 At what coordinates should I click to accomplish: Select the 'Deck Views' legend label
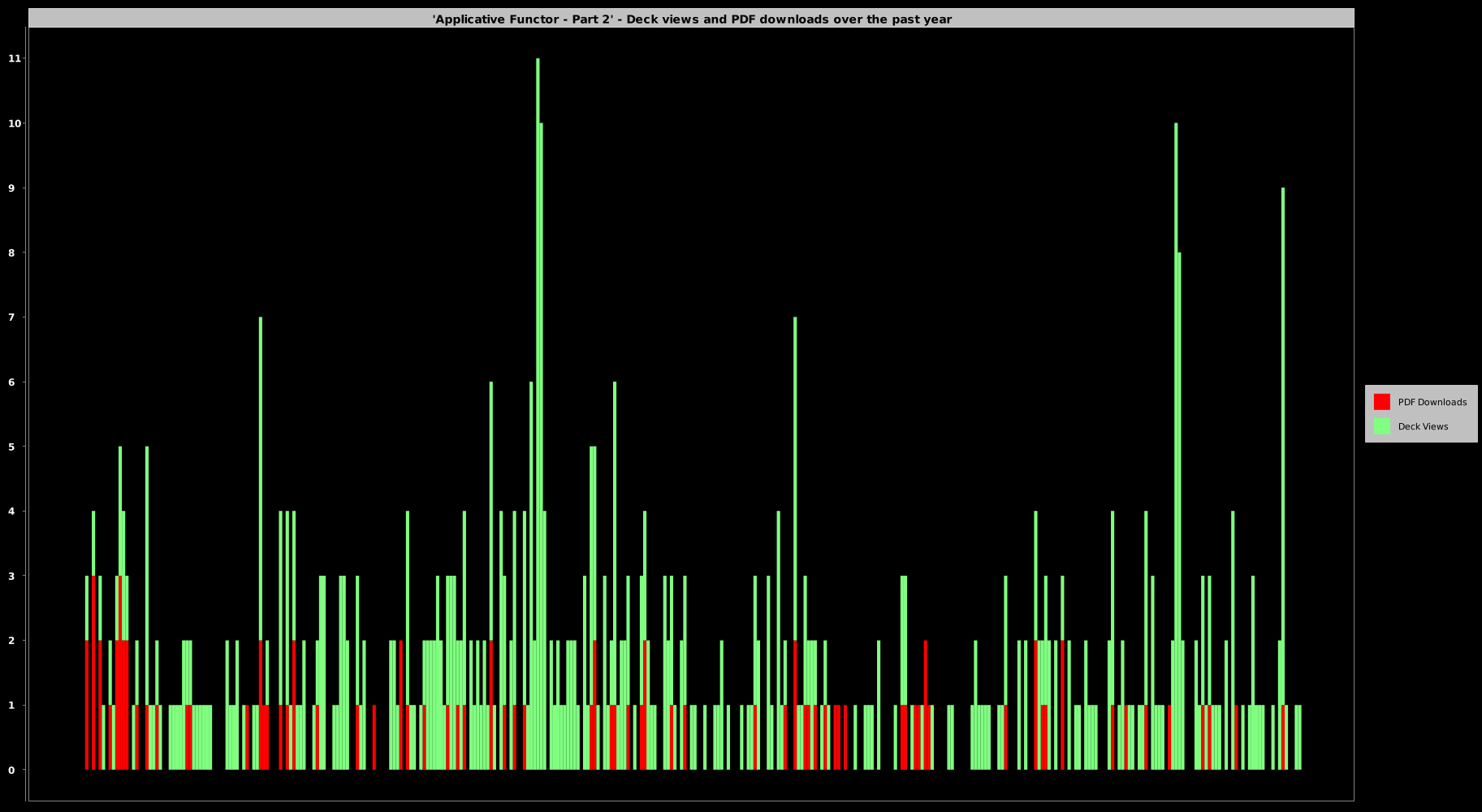click(1423, 426)
